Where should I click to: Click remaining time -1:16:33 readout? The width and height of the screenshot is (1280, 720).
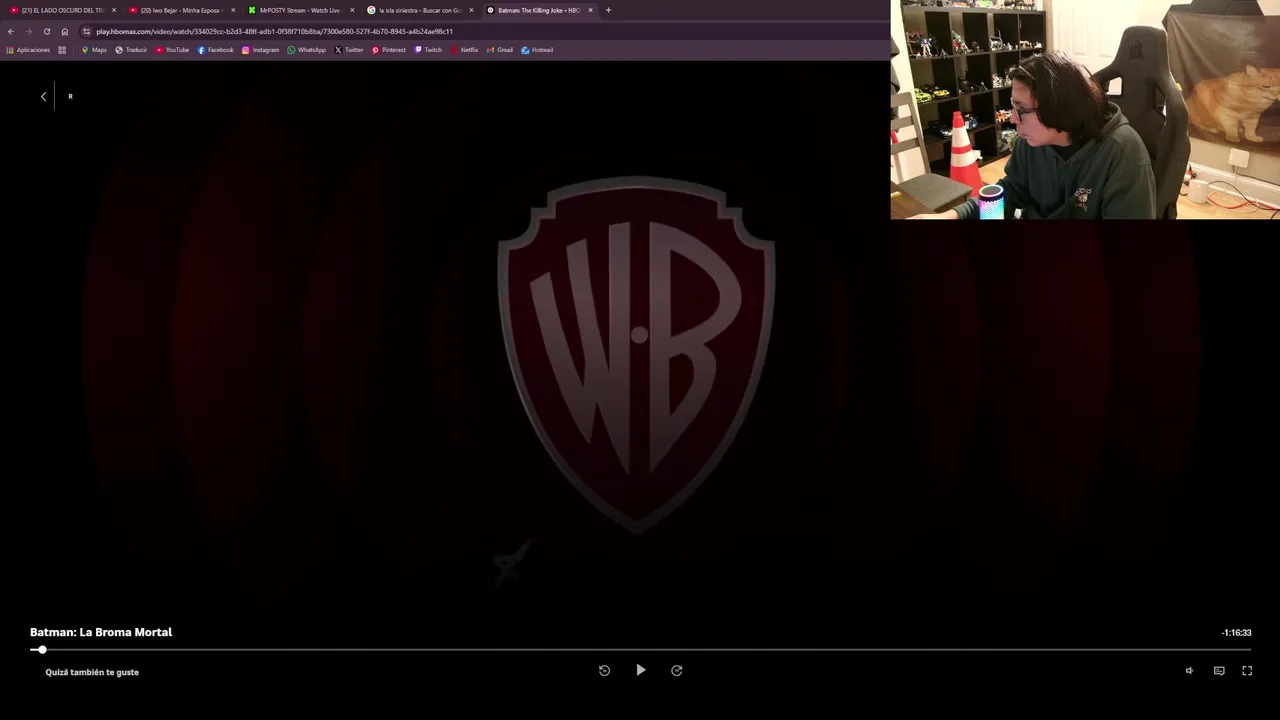(1236, 633)
